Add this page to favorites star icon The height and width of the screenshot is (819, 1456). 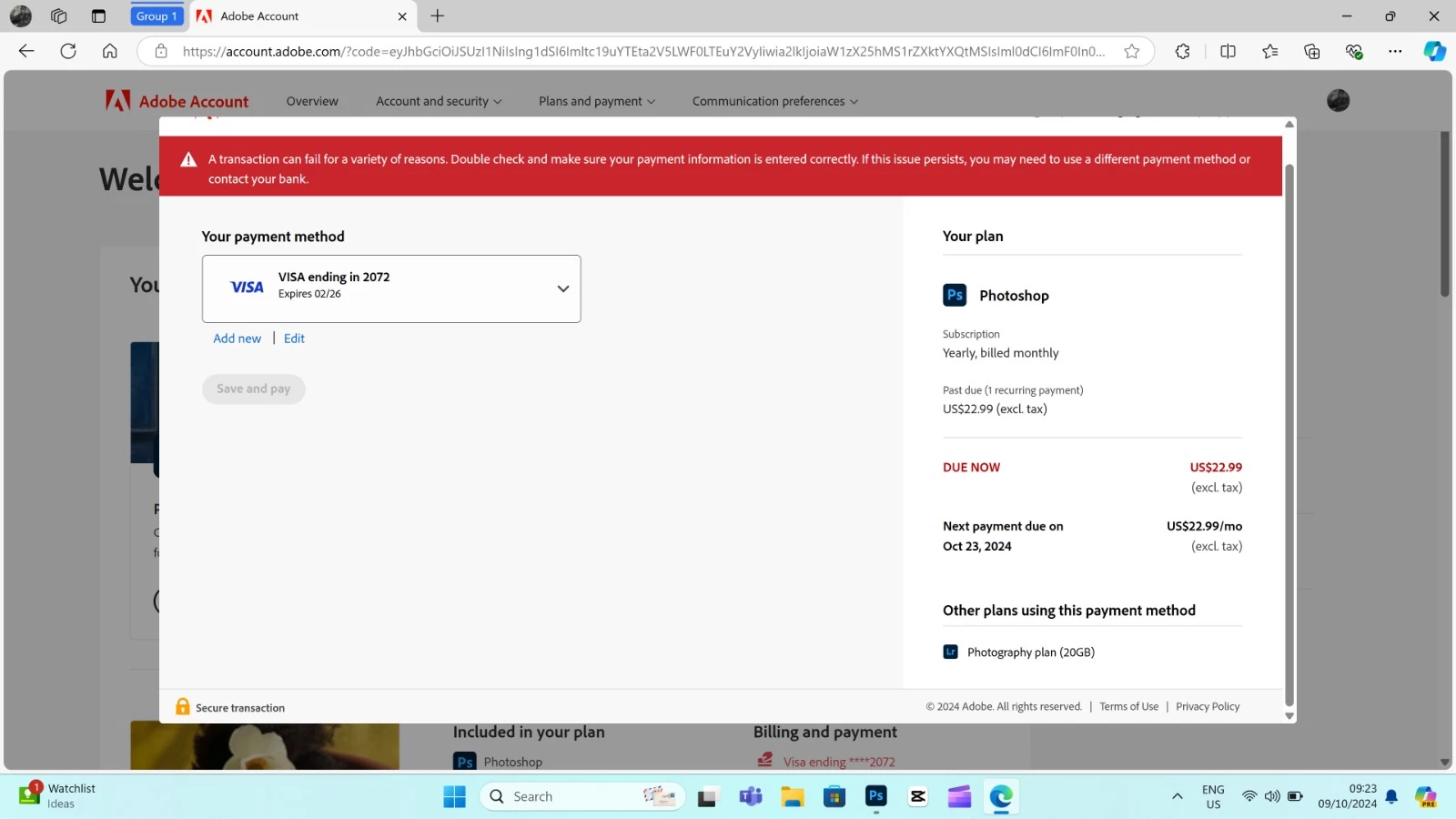point(1132,51)
